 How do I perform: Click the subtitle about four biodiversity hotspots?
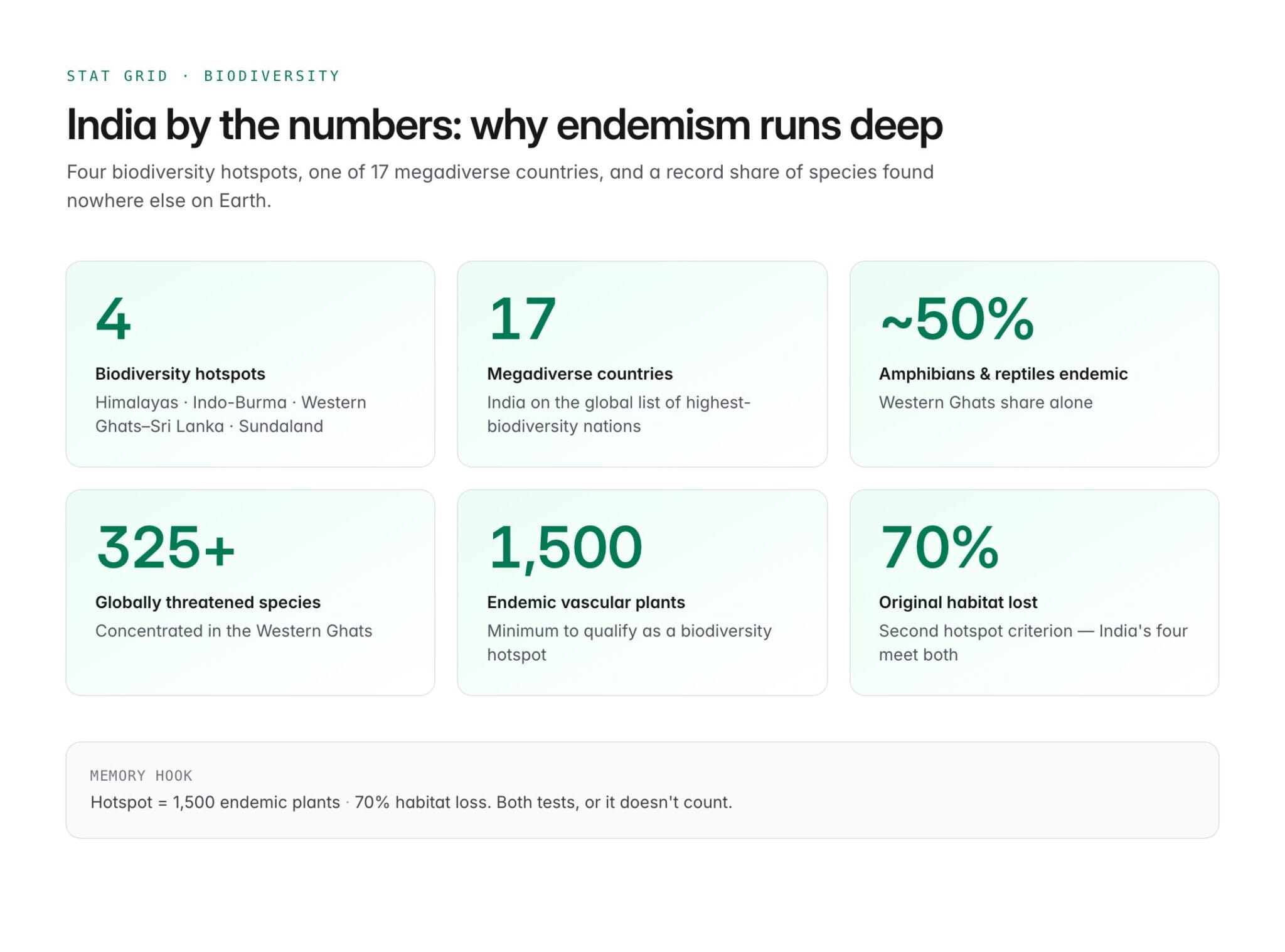500,186
